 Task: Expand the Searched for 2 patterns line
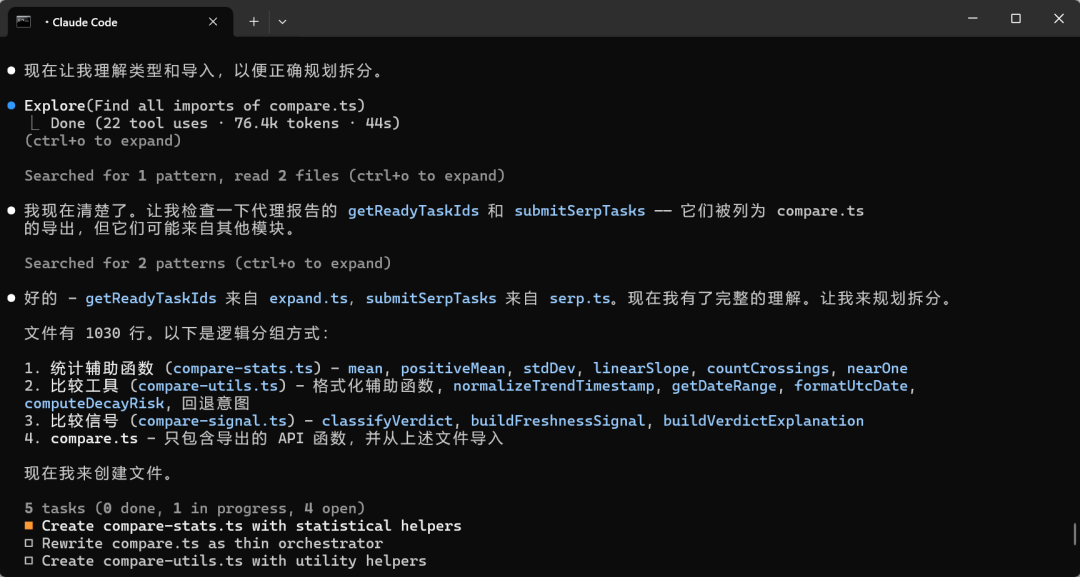coord(207,263)
